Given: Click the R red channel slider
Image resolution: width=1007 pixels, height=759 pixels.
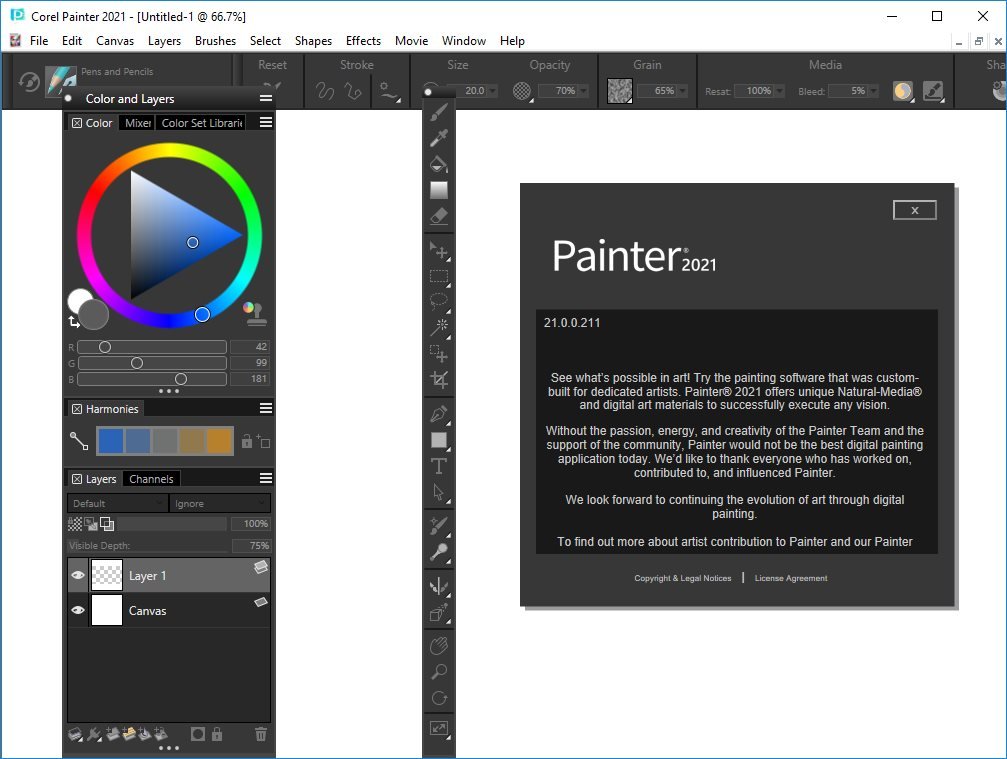Looking at the screenshot, I should (152, 347).
